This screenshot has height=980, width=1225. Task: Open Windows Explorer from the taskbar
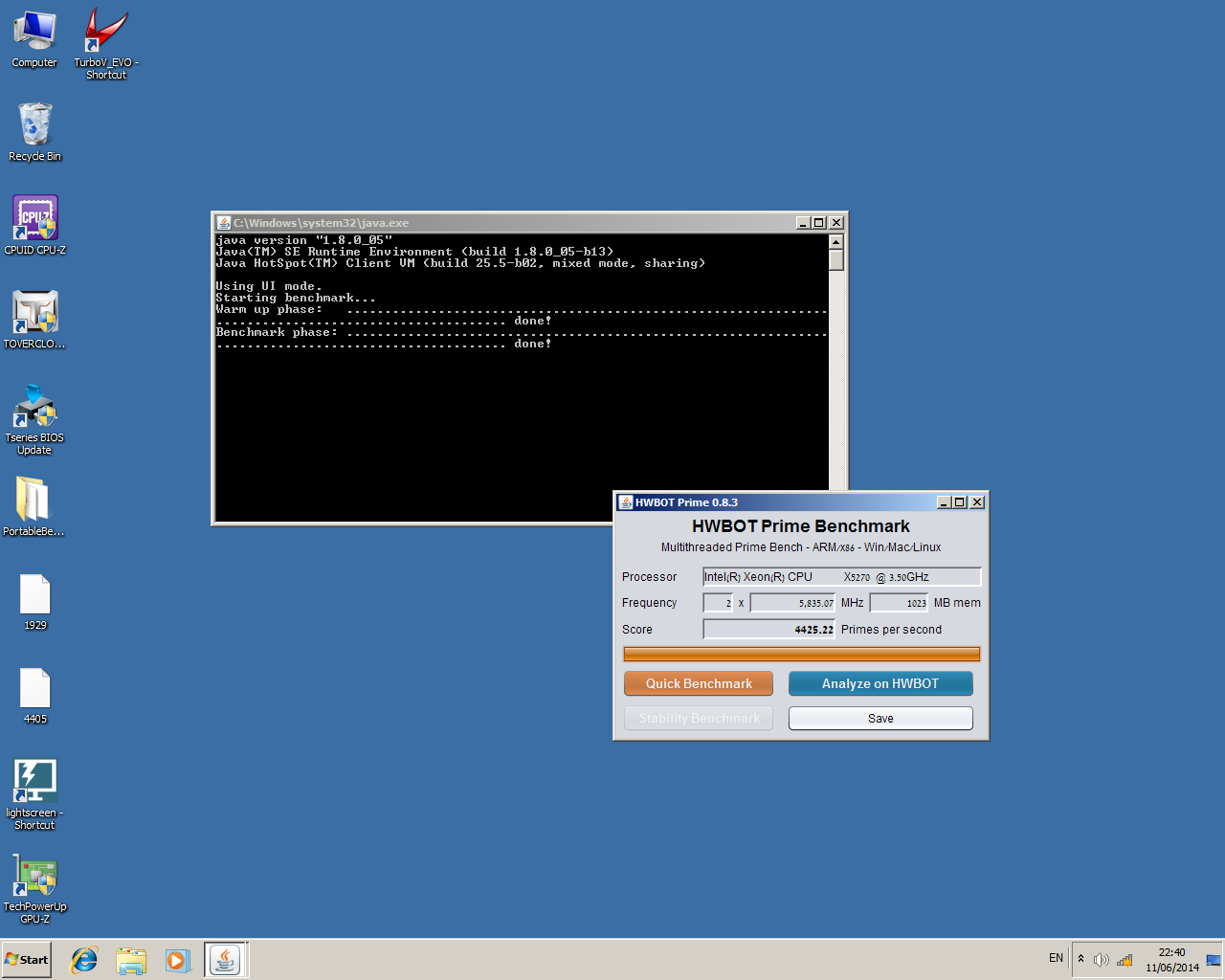point(131,960)
